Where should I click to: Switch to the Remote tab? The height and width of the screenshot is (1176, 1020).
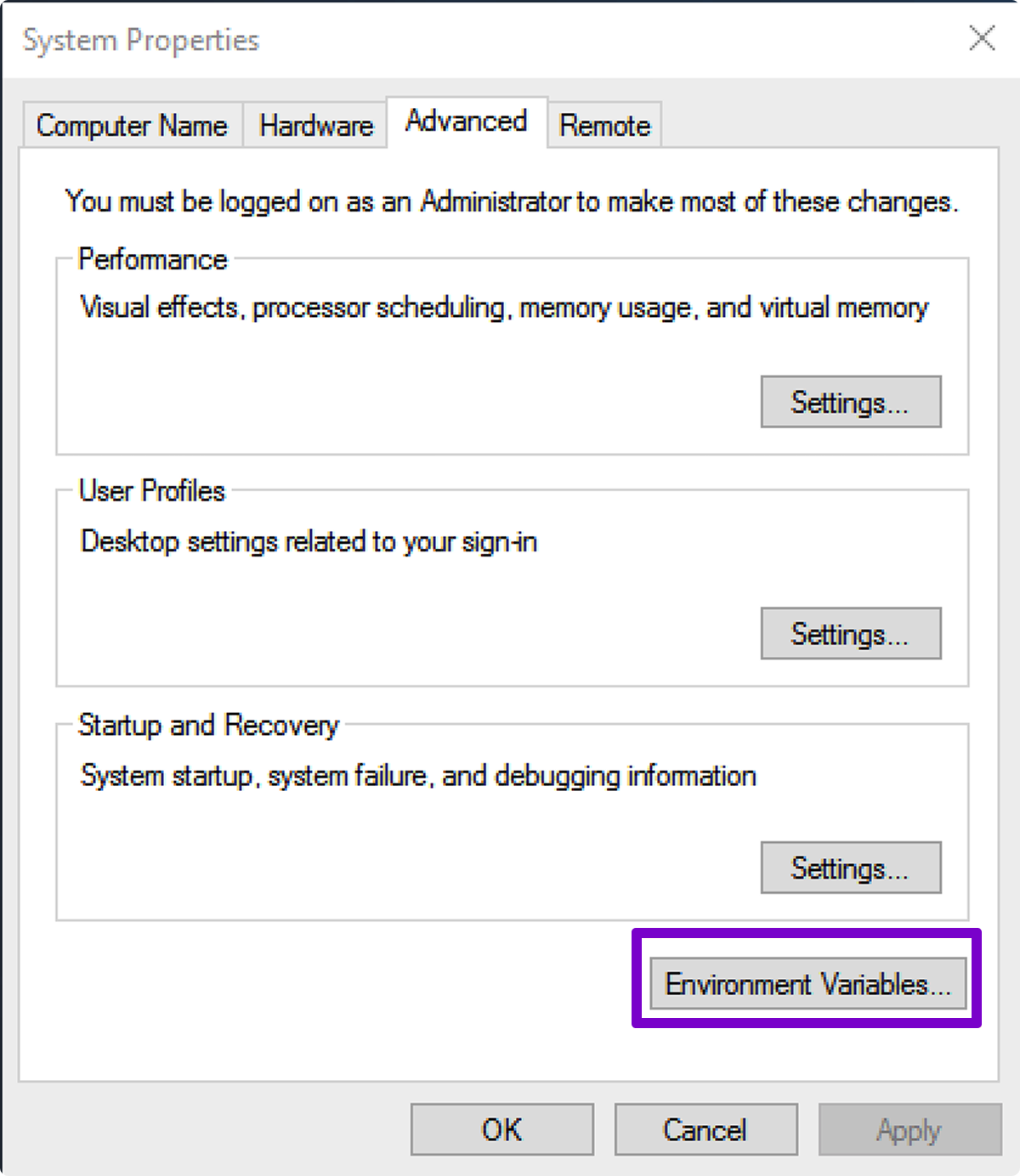tap(604, 125)
